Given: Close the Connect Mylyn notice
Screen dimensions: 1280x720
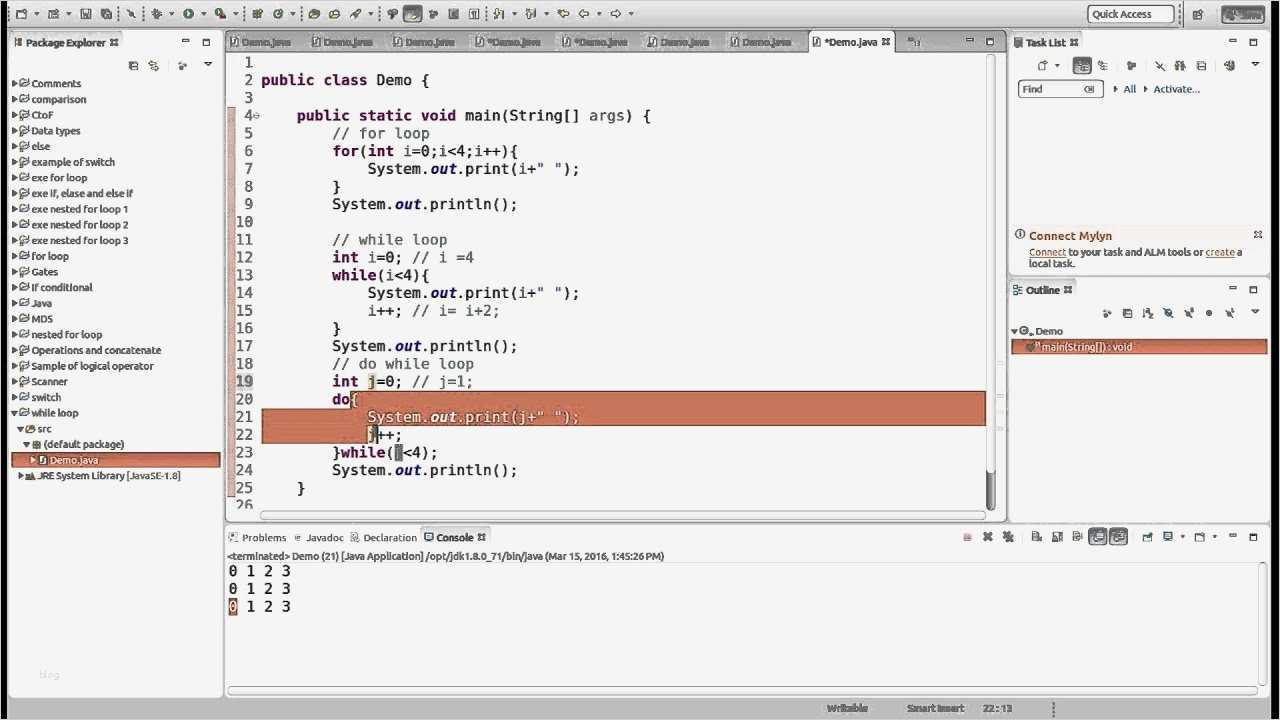Looking at the screenshot, I should point(1258,235).
